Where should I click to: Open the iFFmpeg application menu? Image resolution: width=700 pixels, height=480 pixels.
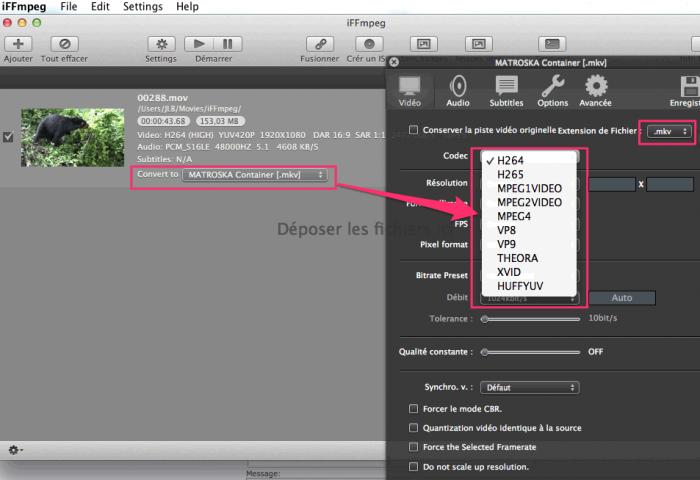[24, 7]
